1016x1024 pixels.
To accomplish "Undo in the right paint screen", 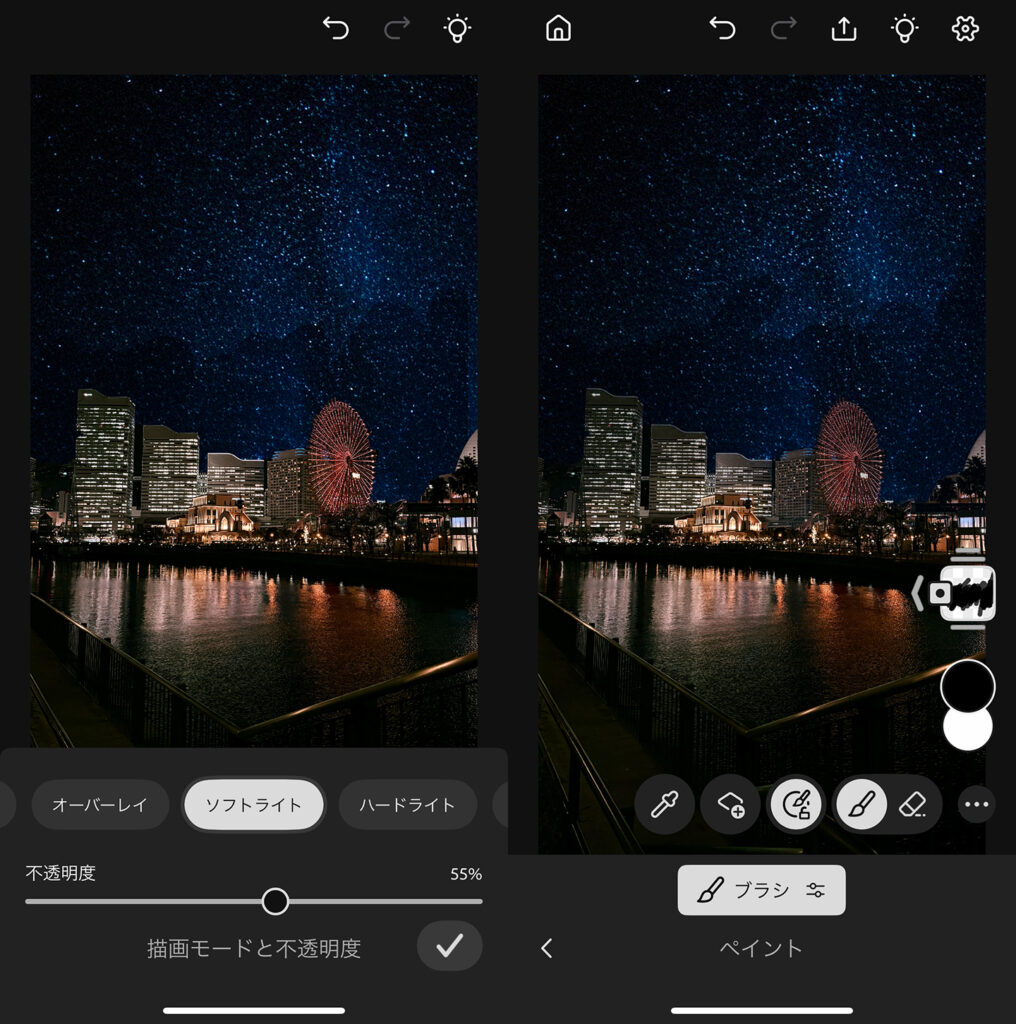I will coord(722,29).
